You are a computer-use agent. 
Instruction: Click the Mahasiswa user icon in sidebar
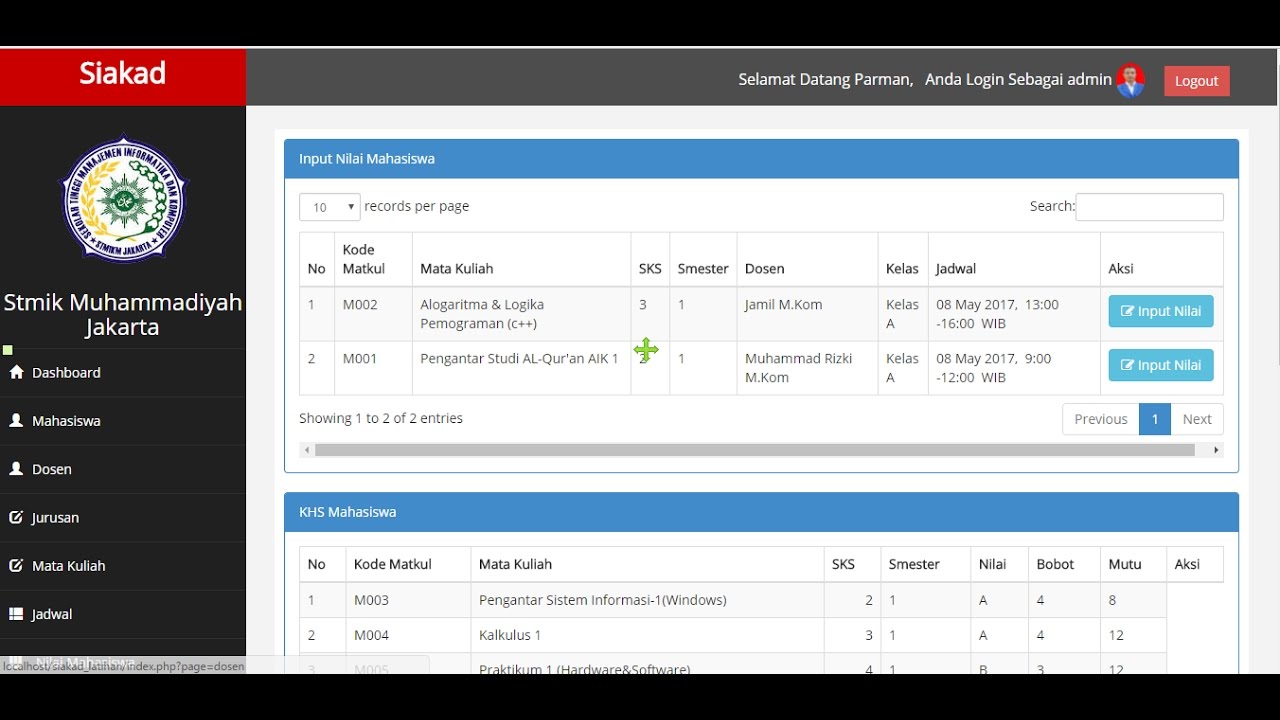16,421
